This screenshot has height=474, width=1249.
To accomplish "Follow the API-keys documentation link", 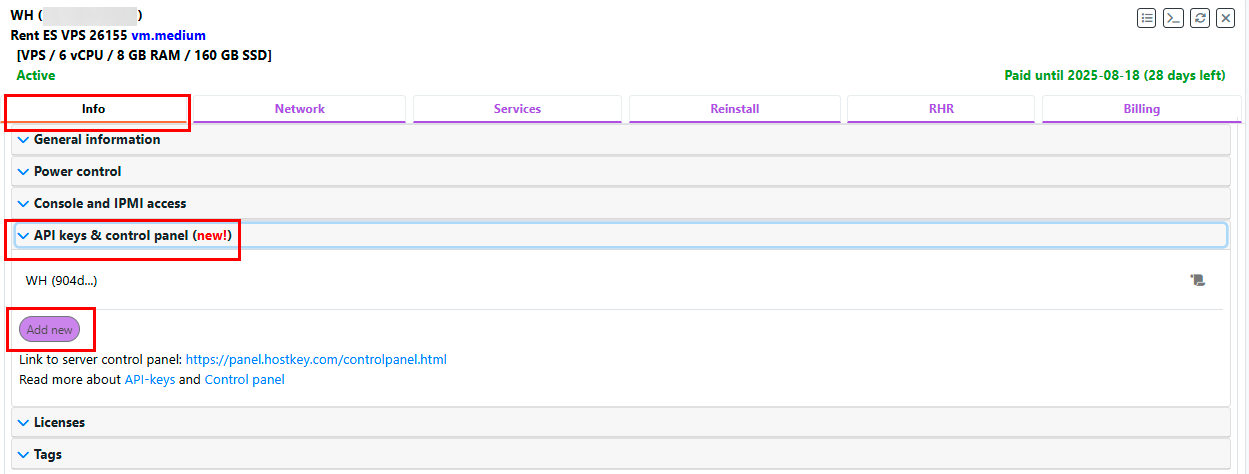I will (x=149, y=380).
